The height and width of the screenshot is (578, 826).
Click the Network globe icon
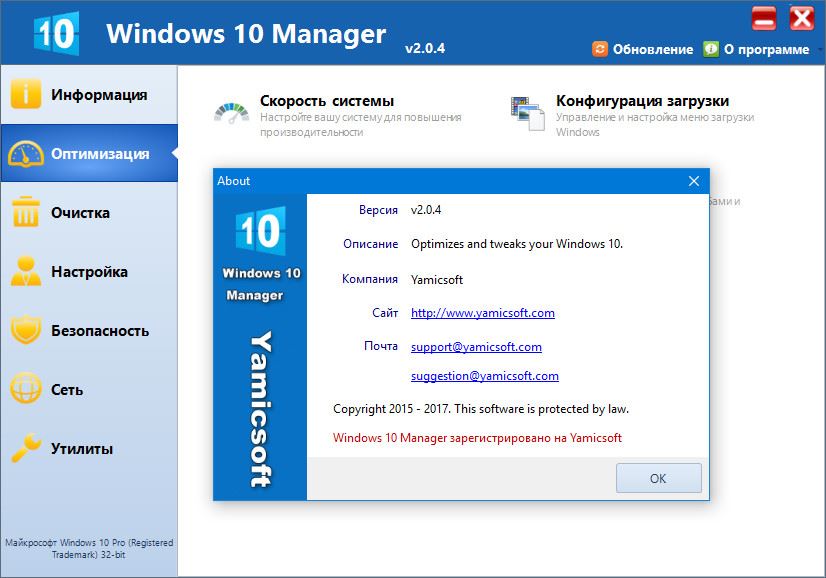click(x=25, y=389)
